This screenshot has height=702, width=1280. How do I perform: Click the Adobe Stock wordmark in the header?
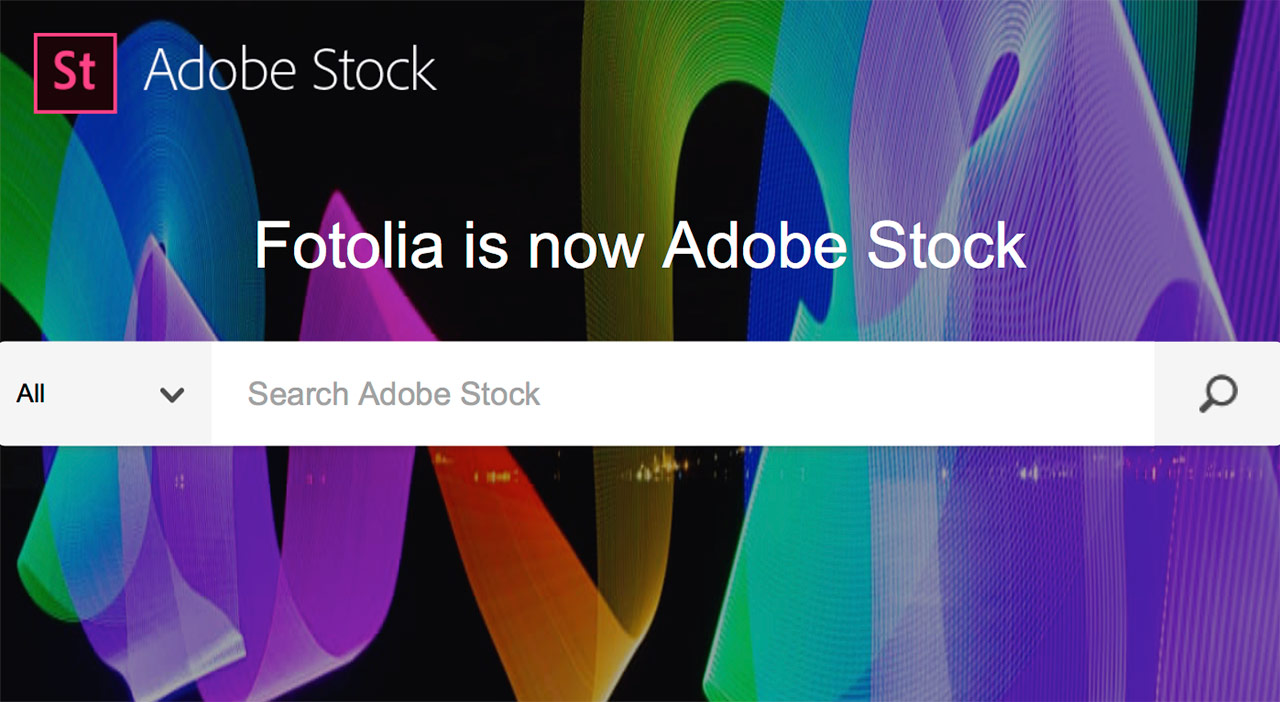click(x=290, y=70)
